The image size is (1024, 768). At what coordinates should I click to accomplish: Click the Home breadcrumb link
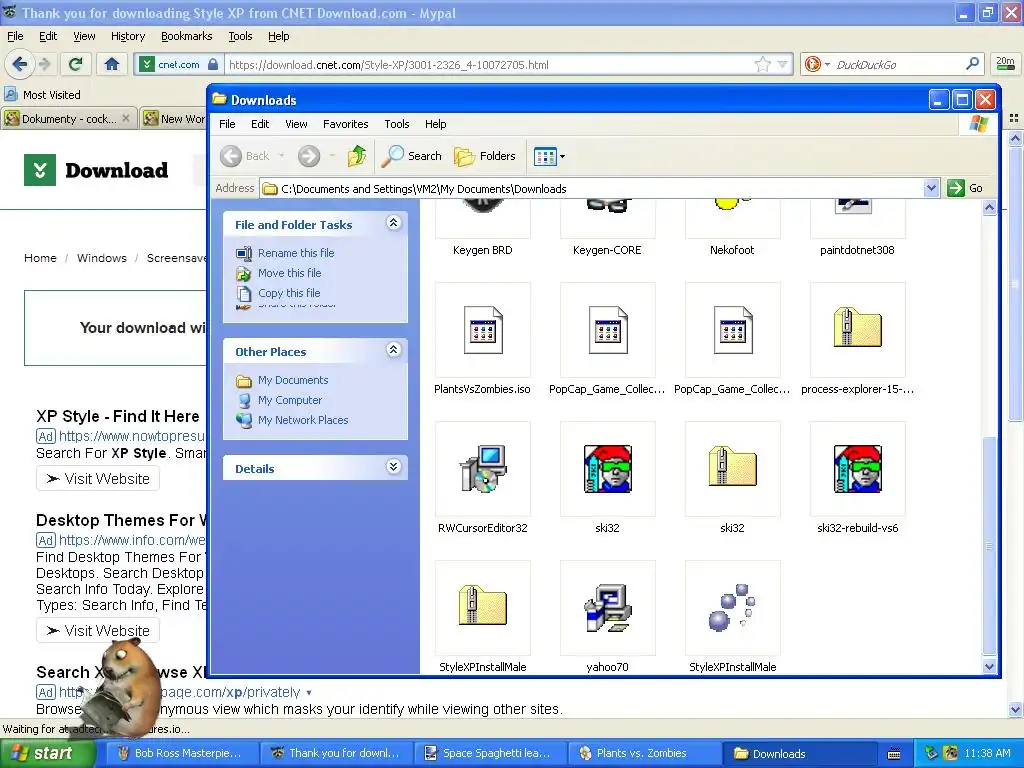40,258
